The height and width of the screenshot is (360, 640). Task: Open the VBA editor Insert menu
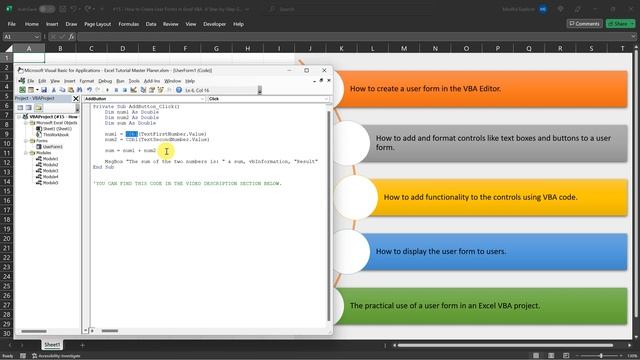point(69,81)
